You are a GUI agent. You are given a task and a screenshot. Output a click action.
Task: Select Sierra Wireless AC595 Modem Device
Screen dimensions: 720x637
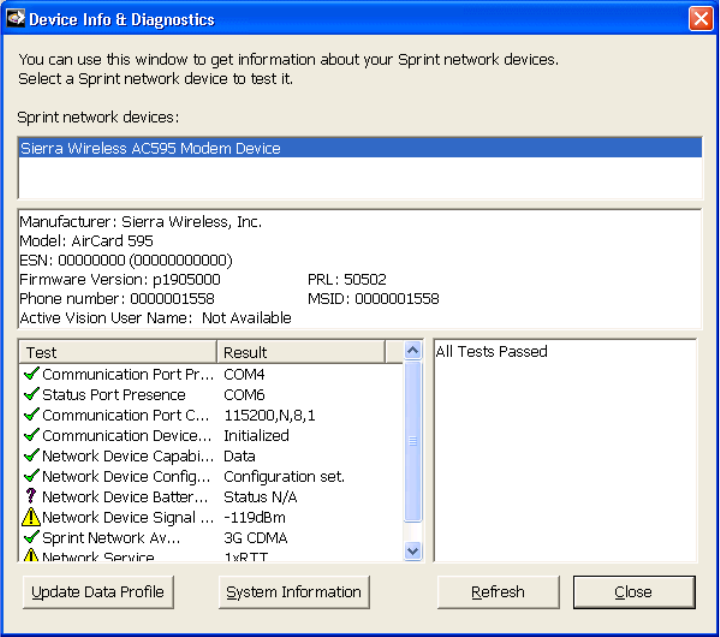tap(150, 149)
